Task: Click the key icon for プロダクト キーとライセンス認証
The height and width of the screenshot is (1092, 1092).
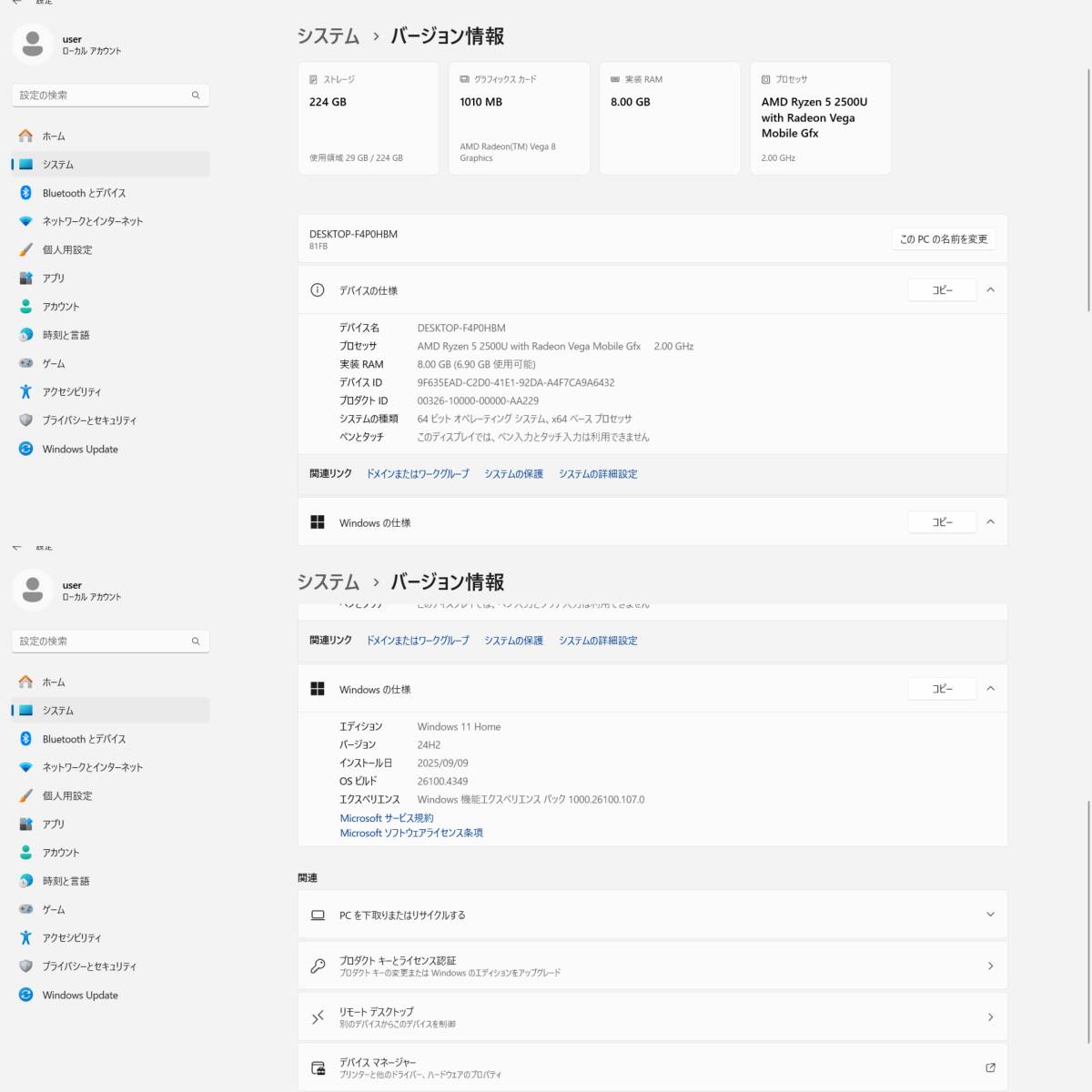Action: [318, 966]
